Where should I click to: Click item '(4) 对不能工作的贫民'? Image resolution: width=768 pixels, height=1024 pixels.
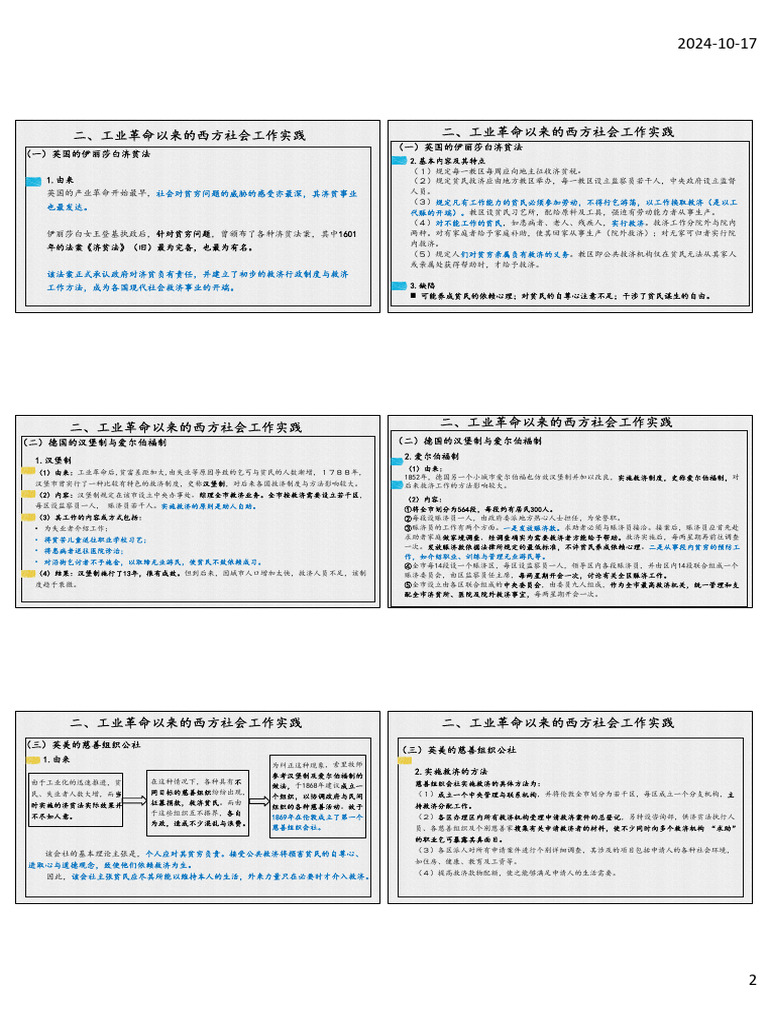[573, 233]
